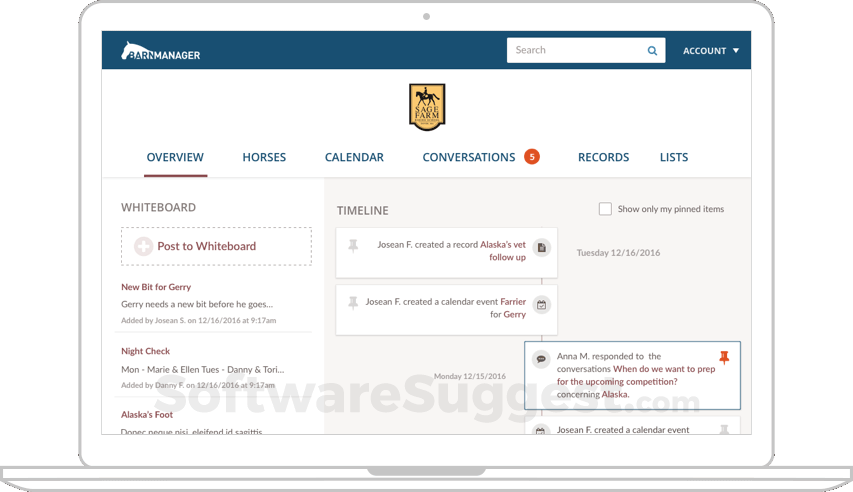Follow the Alaska's vet follow up link
The width and height of the screenshot is (853, 492).
(503, 251)
